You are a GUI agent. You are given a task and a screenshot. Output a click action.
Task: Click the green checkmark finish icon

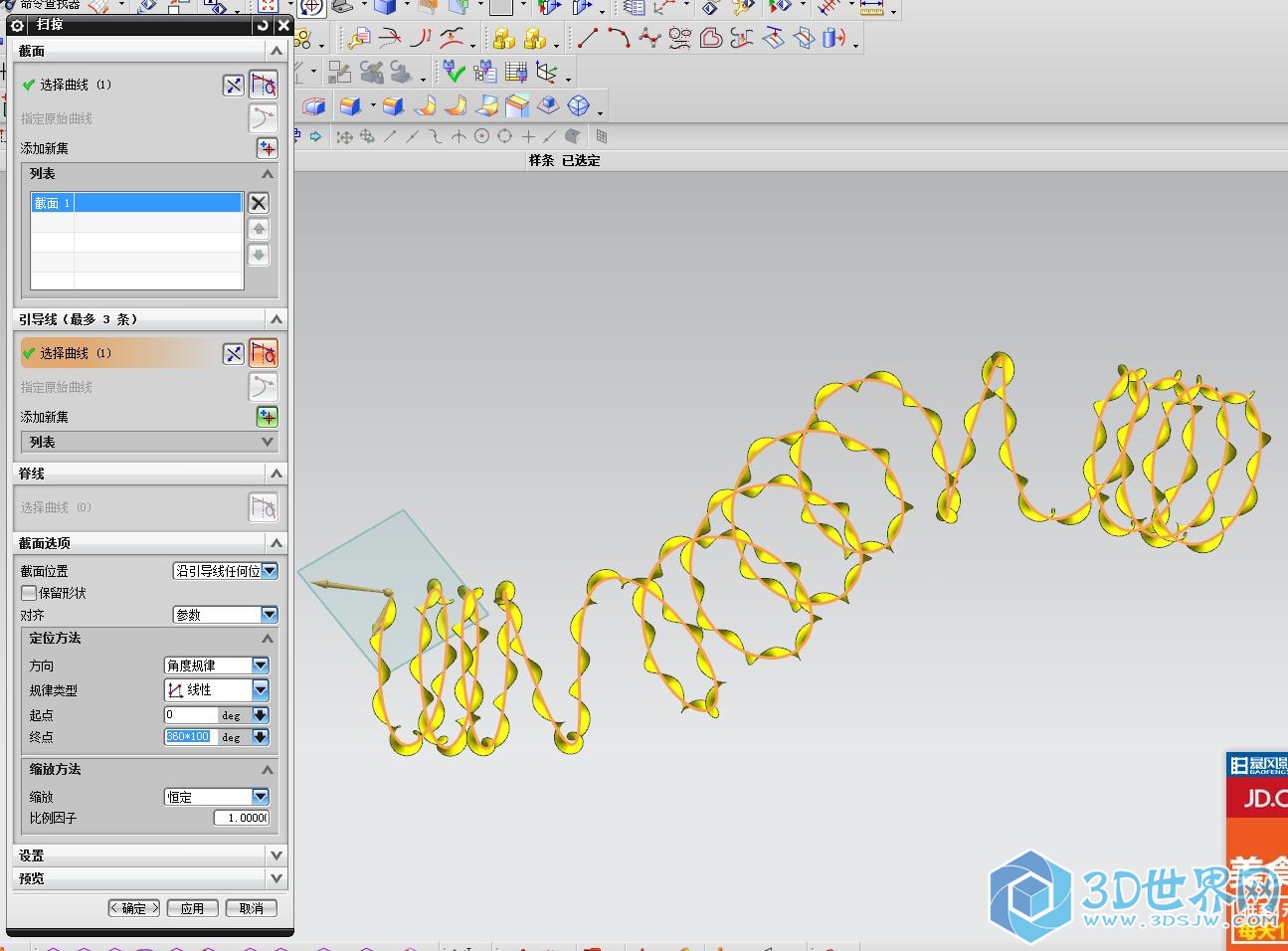[x=455, y=72]
